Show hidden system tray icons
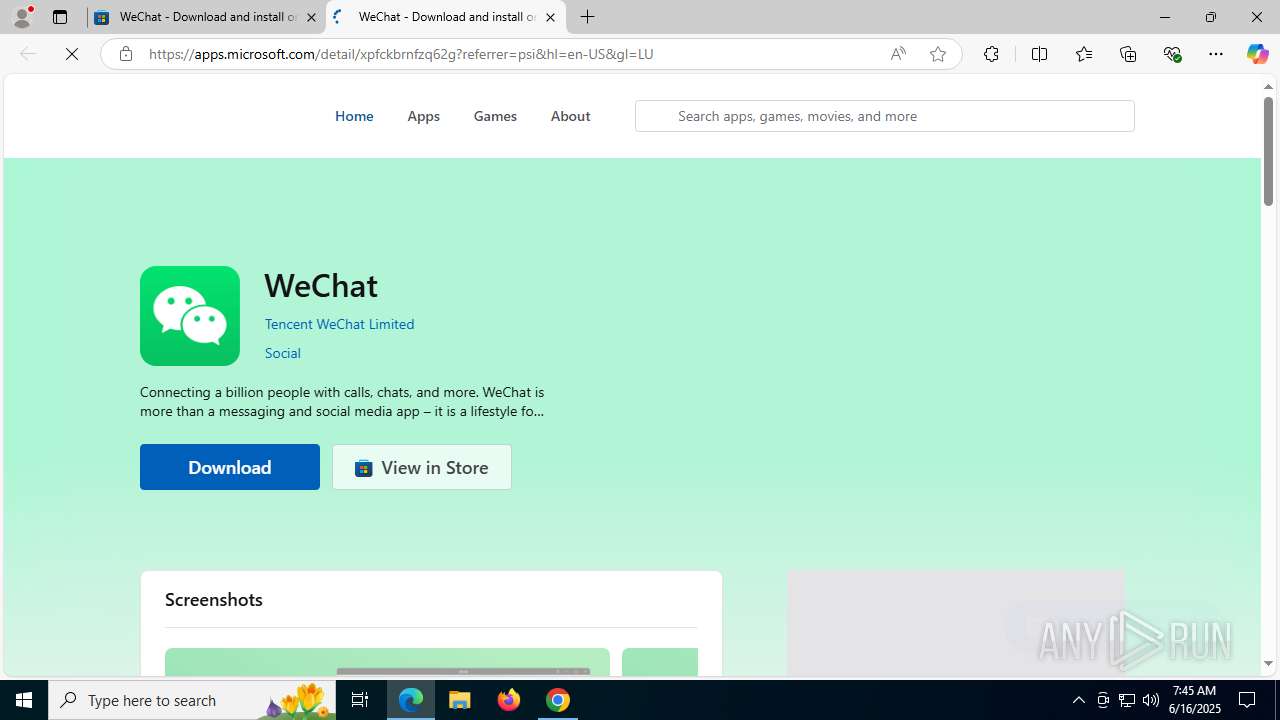 pyautogui.click(x=1078, y=700)
